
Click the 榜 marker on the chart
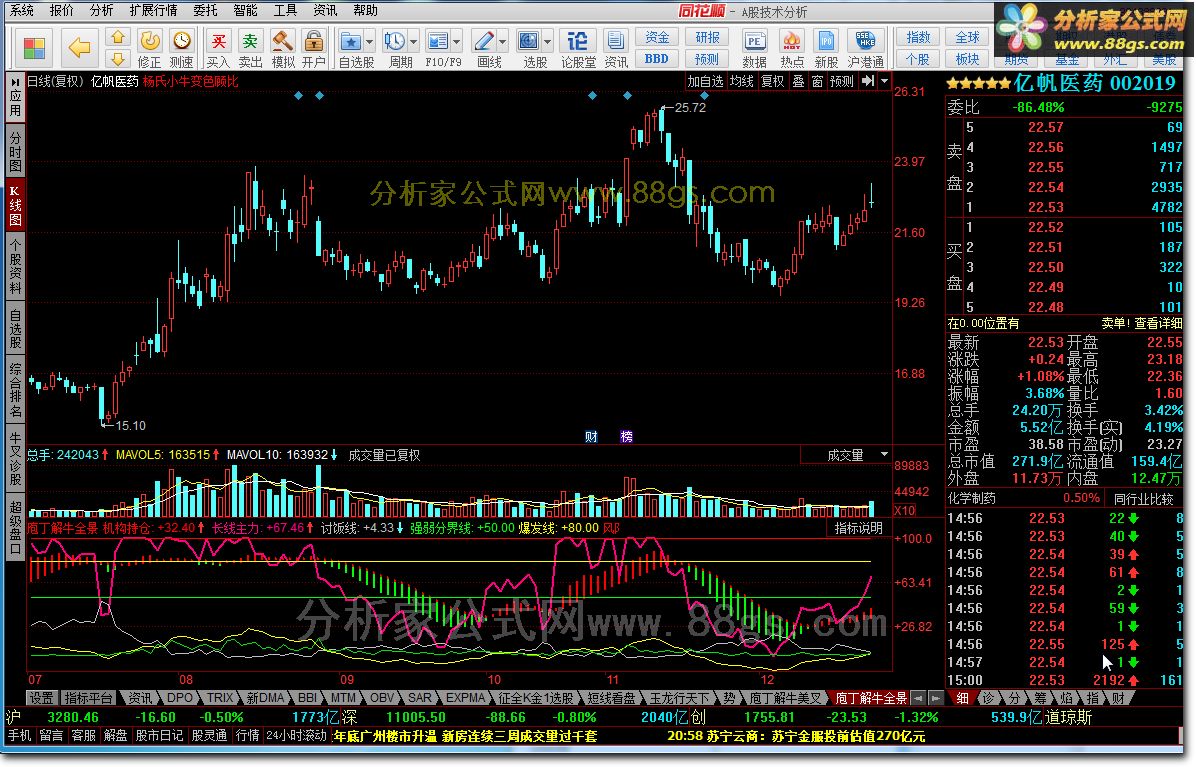[626, 436]
